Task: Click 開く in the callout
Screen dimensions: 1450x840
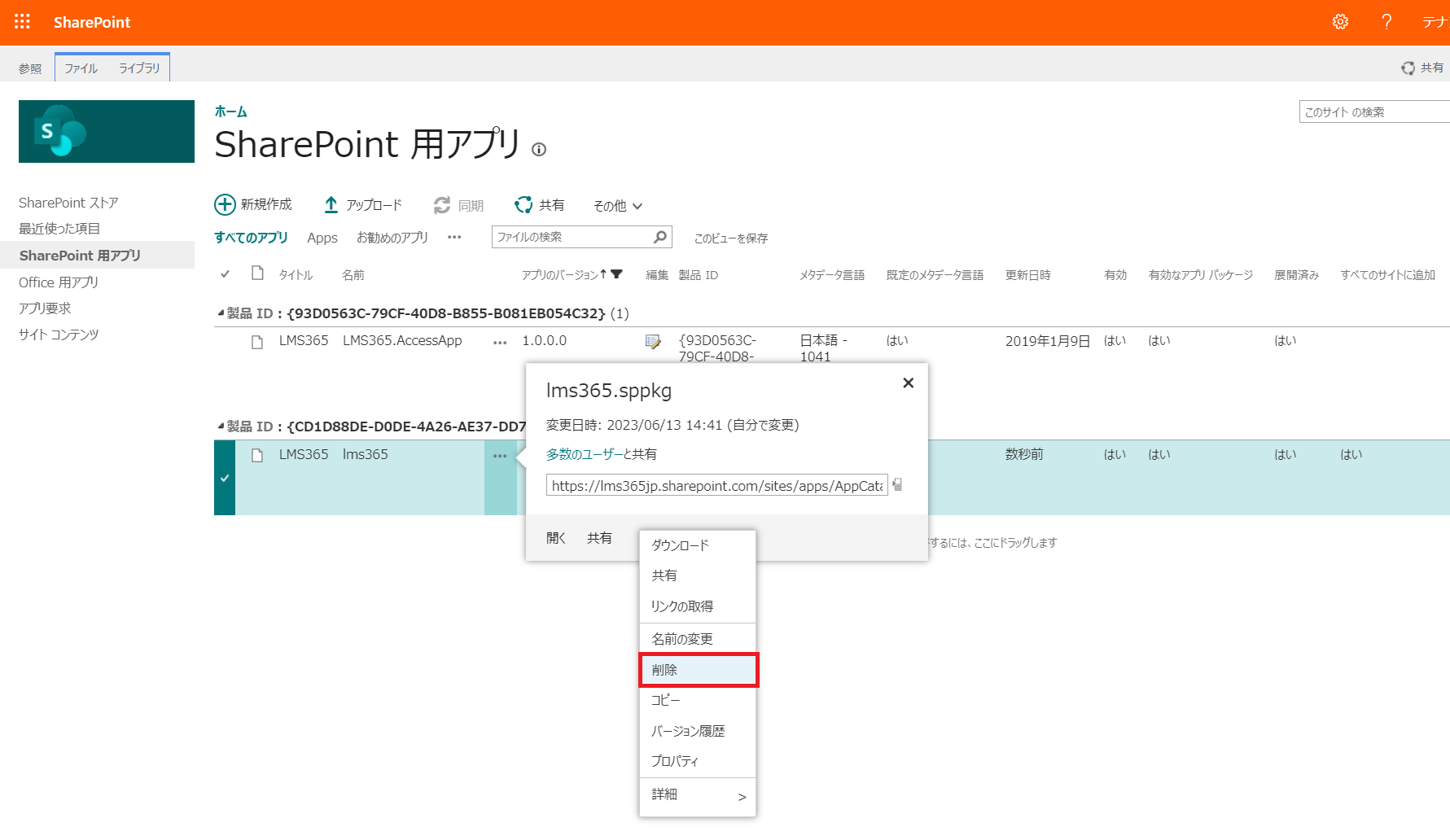Action: (556, 538)
